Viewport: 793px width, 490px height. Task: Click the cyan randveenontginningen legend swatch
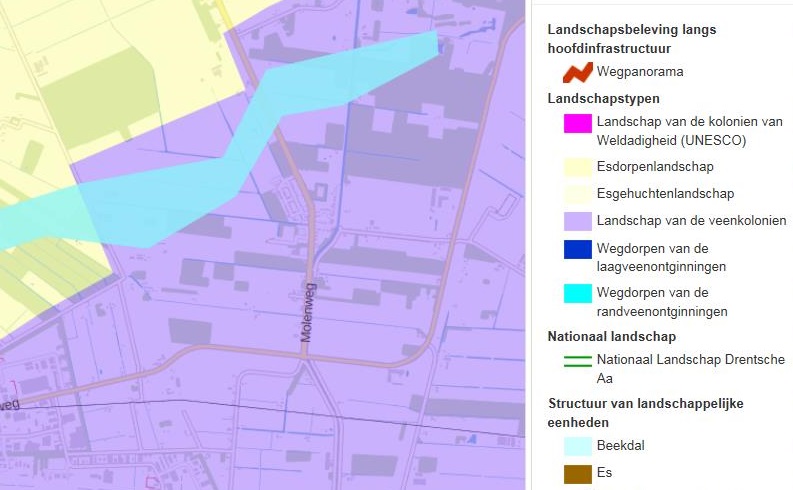pyautogui.click(x=578, y=293)
